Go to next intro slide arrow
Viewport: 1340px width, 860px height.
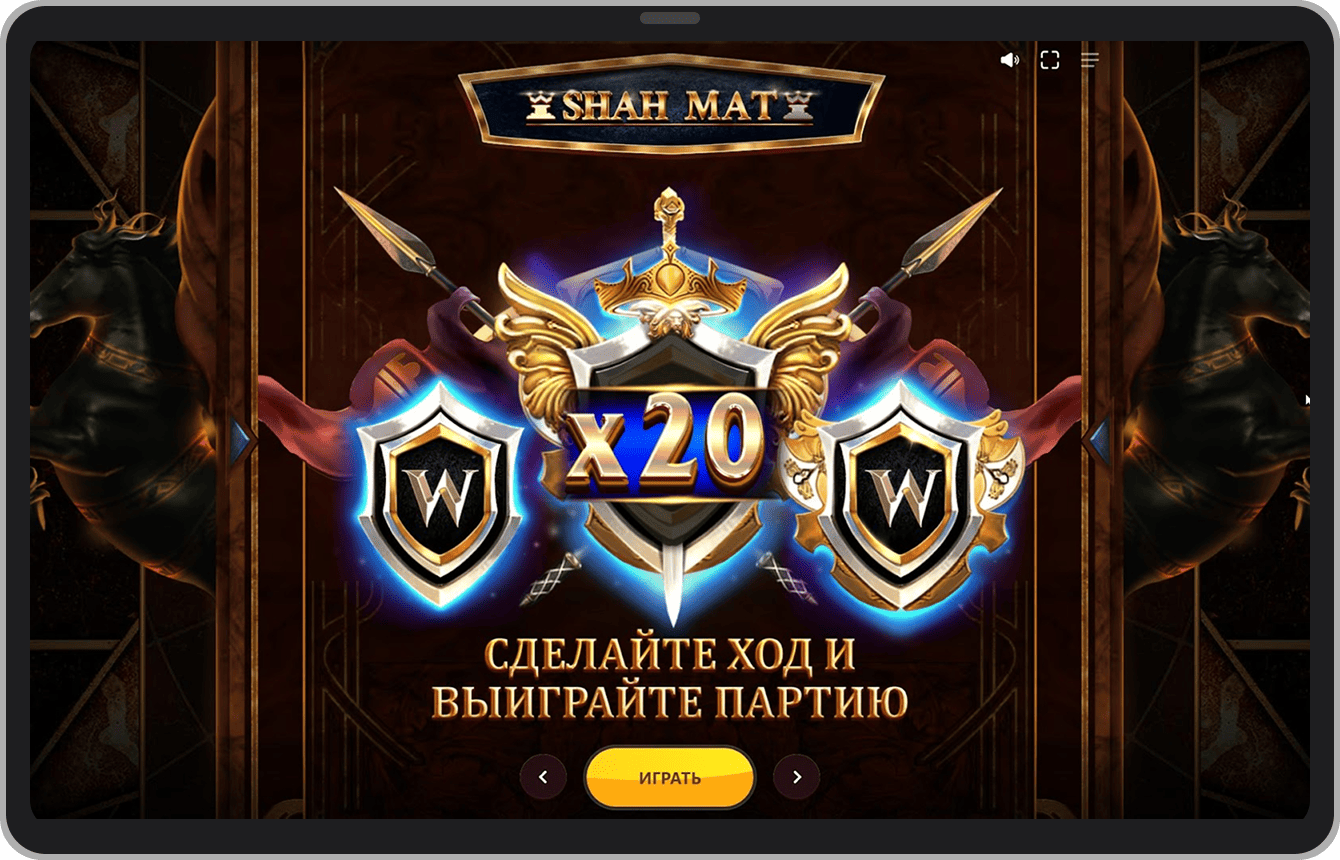click(x=797, y=777)
